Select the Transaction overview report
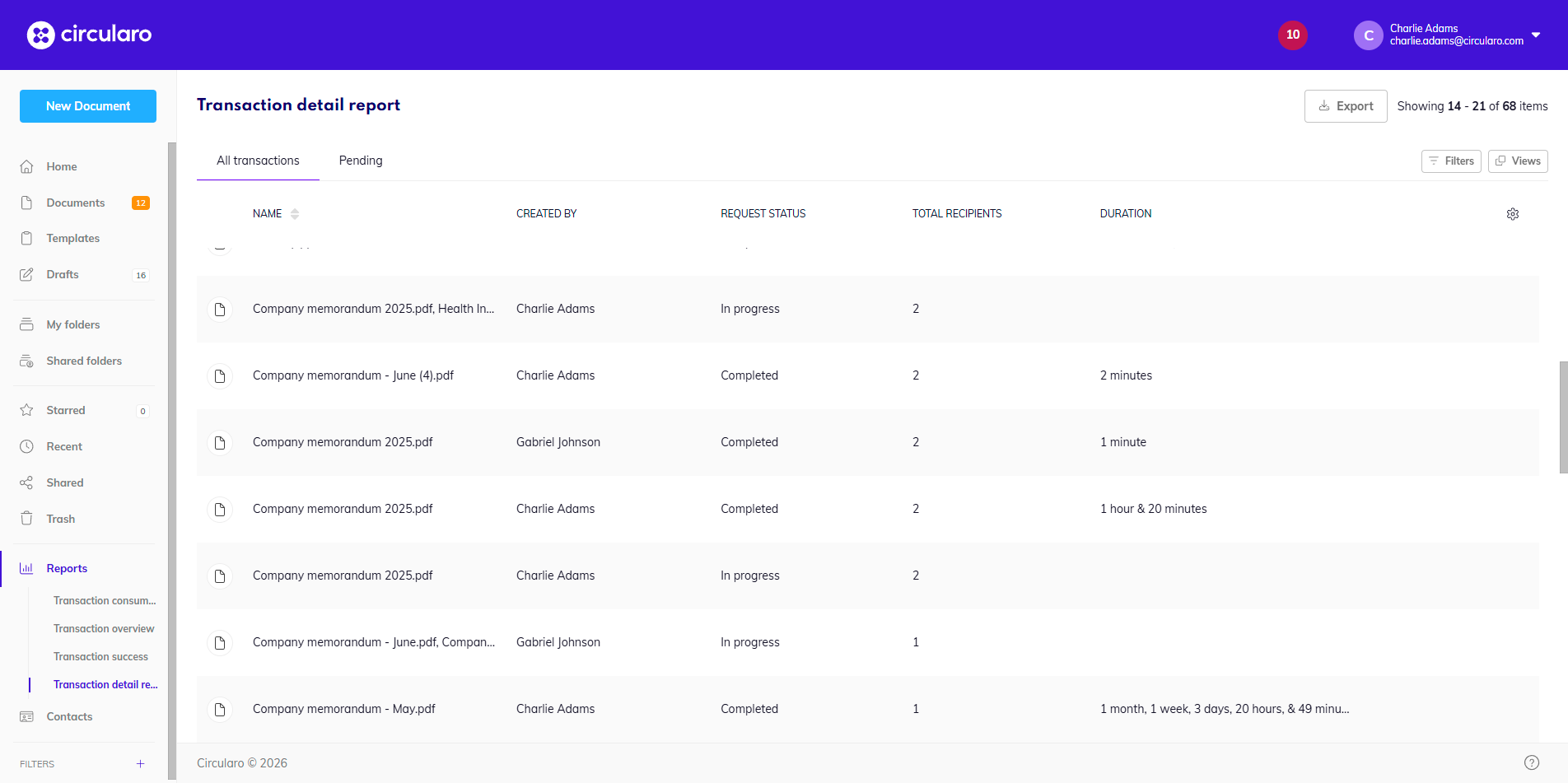The image size is (1568, 783). [x=104, y=628]
